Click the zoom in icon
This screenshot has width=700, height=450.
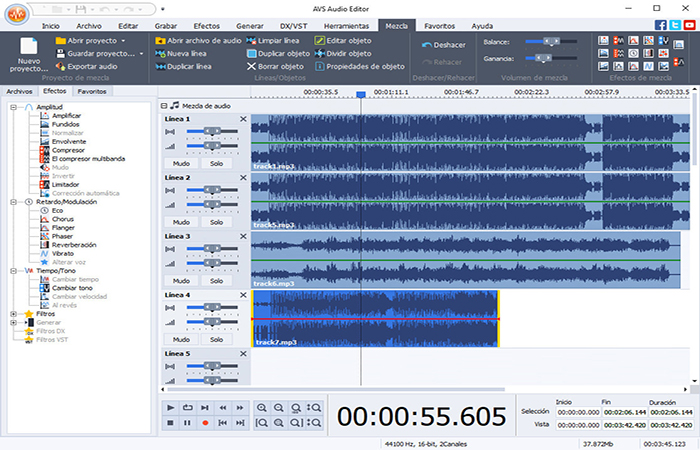click(x=262, y=408)
